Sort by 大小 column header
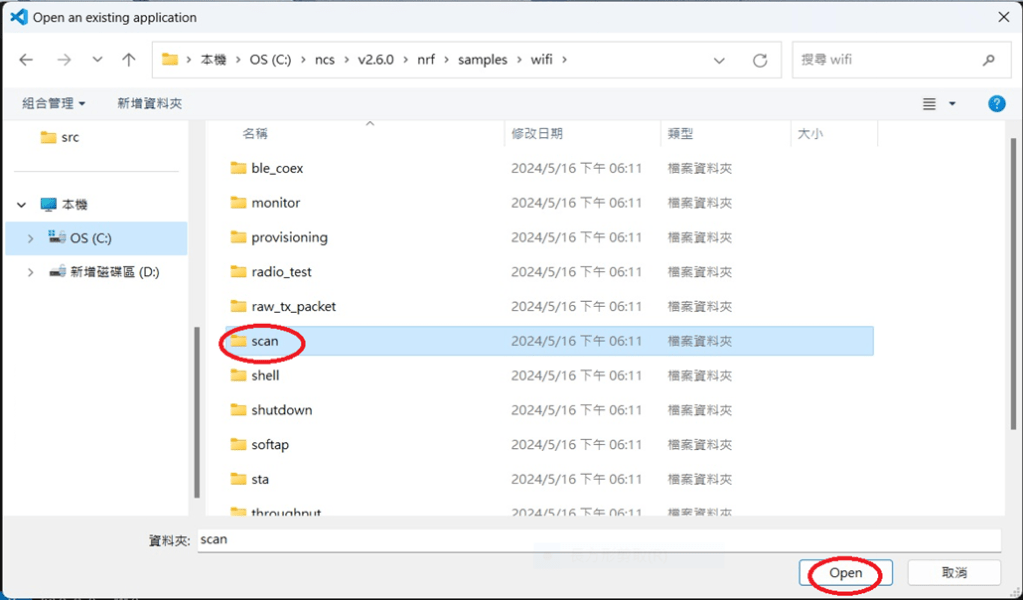1023x600 pixels. point(810,134)
